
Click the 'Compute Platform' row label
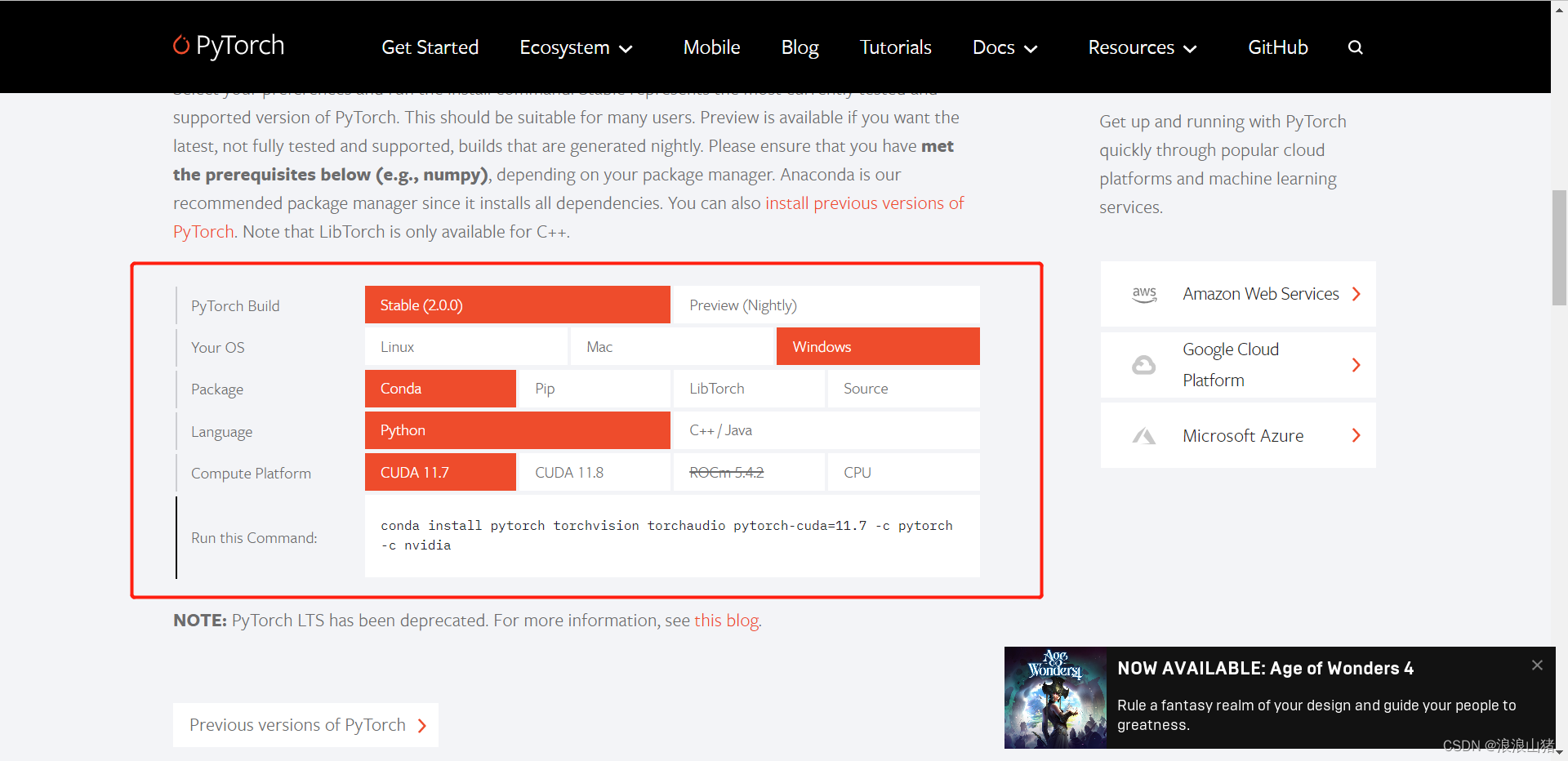click(251, 474)
